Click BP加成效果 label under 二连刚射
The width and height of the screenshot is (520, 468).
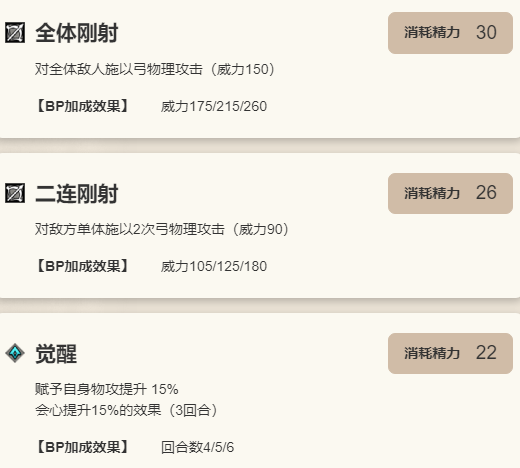point(82,266)
